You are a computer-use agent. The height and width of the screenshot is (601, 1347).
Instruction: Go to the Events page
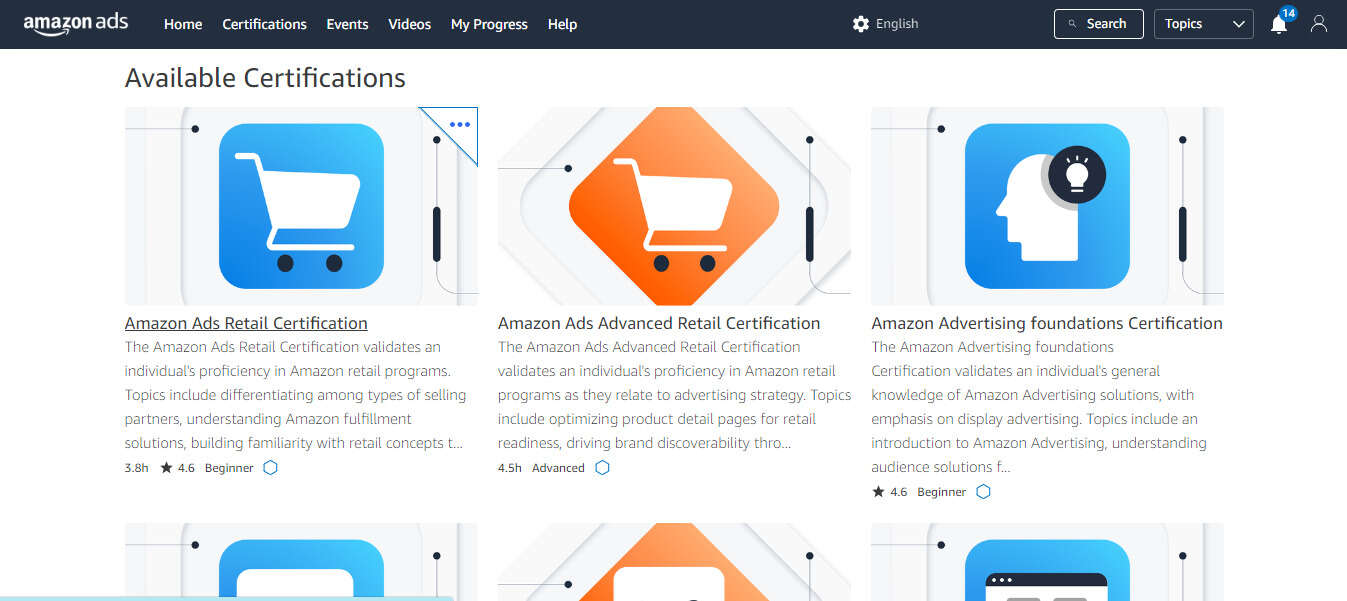347,24
